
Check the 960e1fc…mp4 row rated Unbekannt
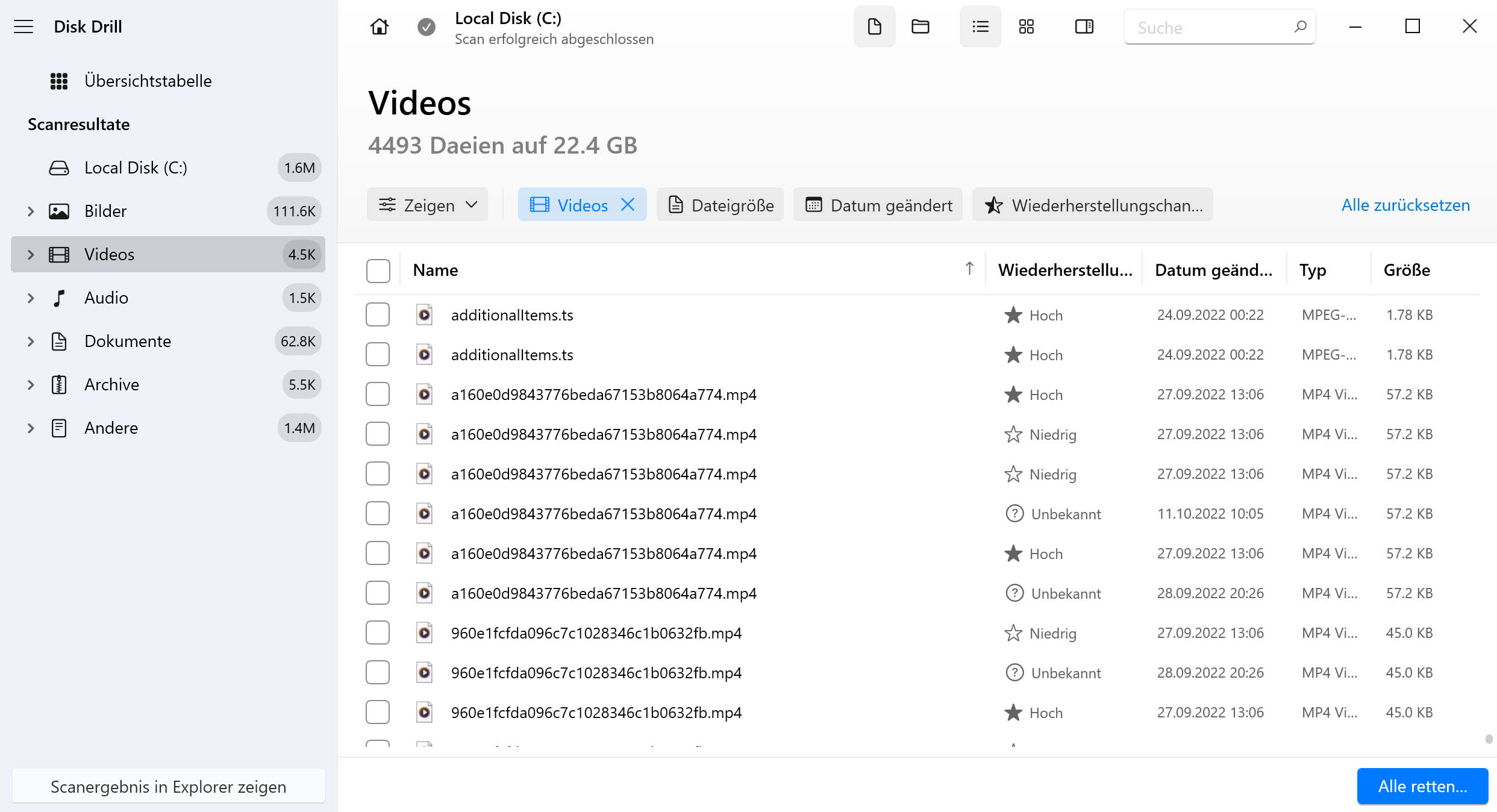coord(378,673)
